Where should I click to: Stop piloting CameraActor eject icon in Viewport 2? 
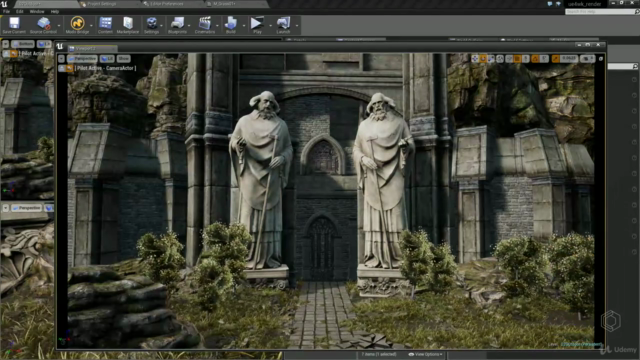[x=62, y=68]
